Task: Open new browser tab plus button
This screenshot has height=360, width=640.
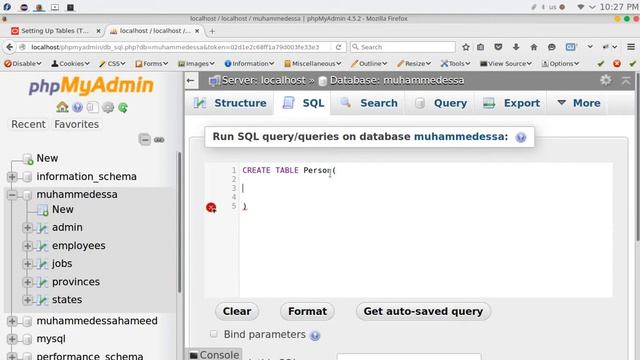Action: pos(212,31)
